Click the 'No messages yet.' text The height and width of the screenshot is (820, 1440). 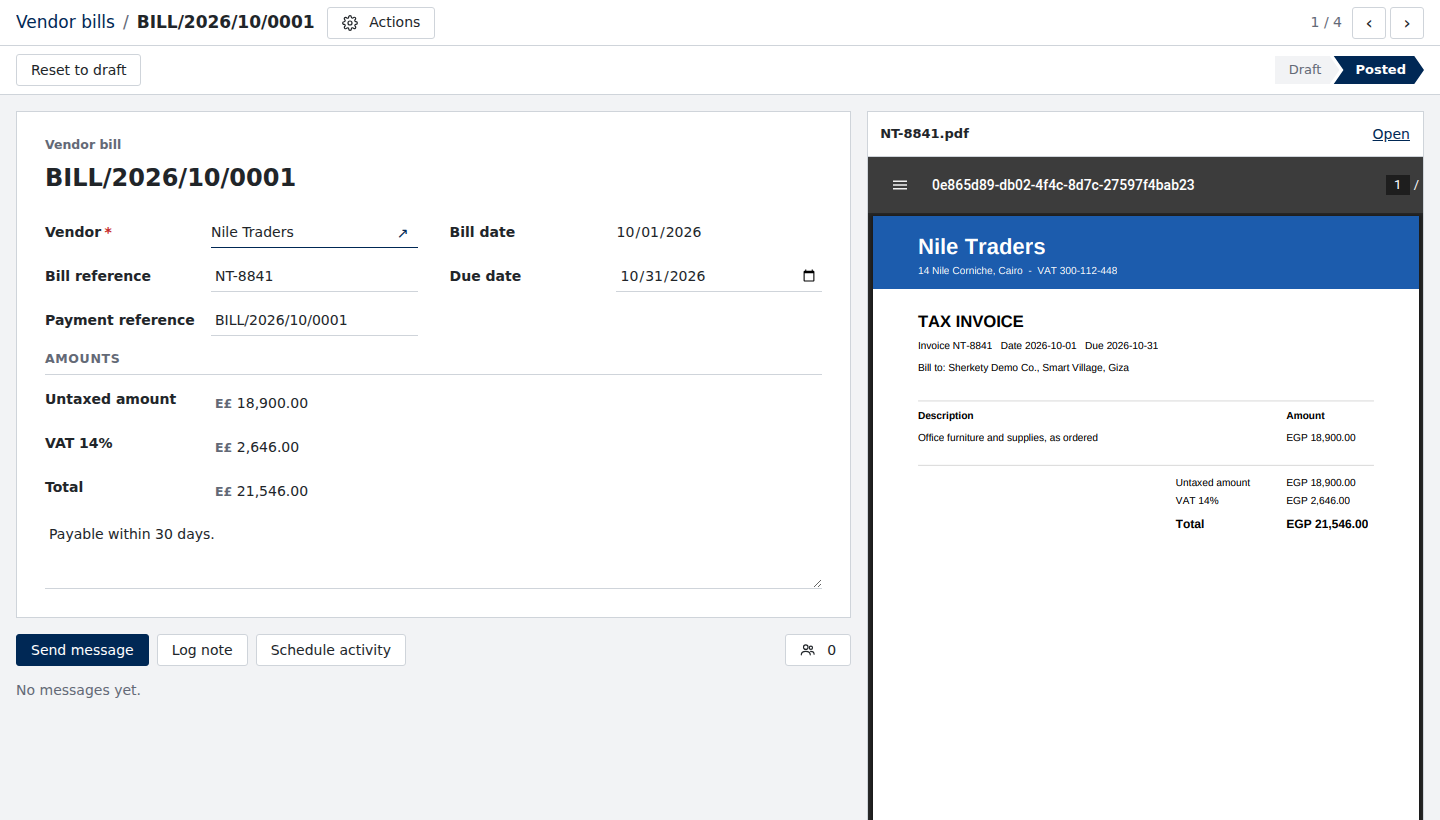click(x=78, y=690)
